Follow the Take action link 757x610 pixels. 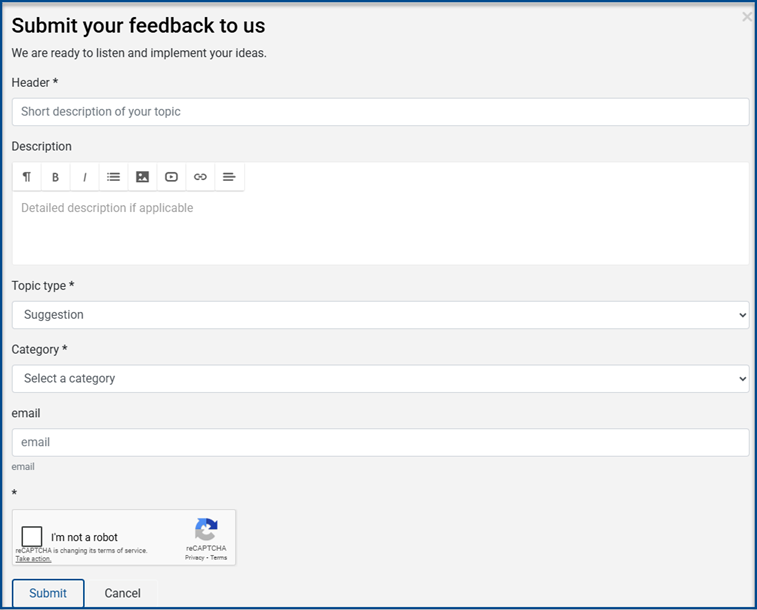pos(33,559)
